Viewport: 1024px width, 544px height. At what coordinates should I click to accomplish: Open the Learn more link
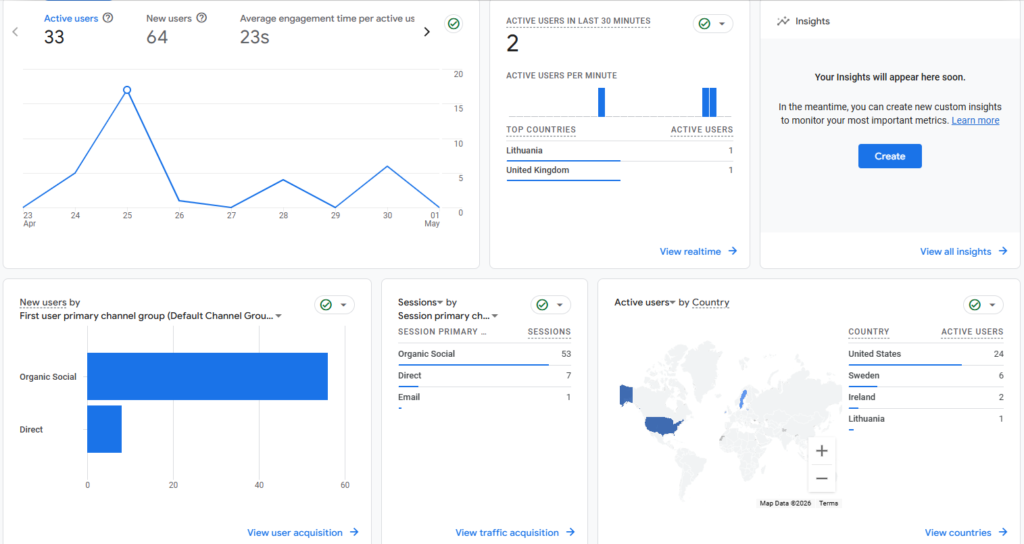coord(975,121)
